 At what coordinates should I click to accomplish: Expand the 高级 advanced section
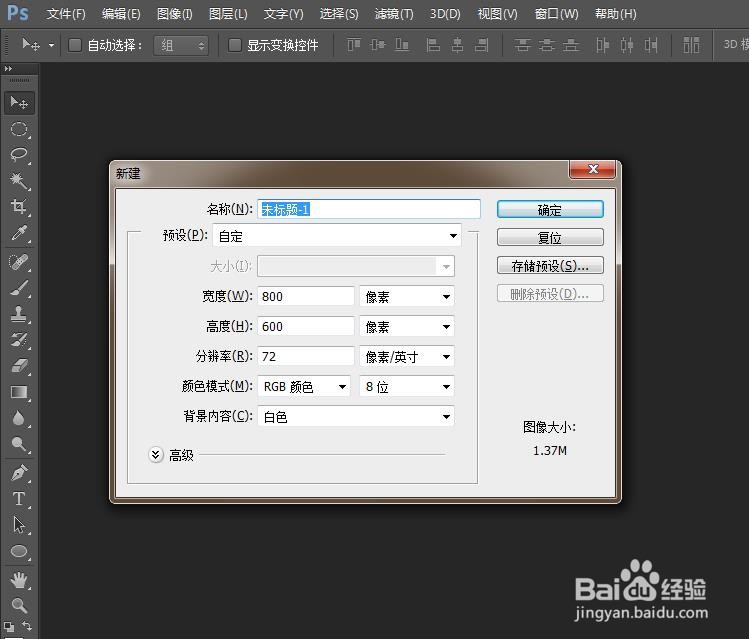pos(156,455)
